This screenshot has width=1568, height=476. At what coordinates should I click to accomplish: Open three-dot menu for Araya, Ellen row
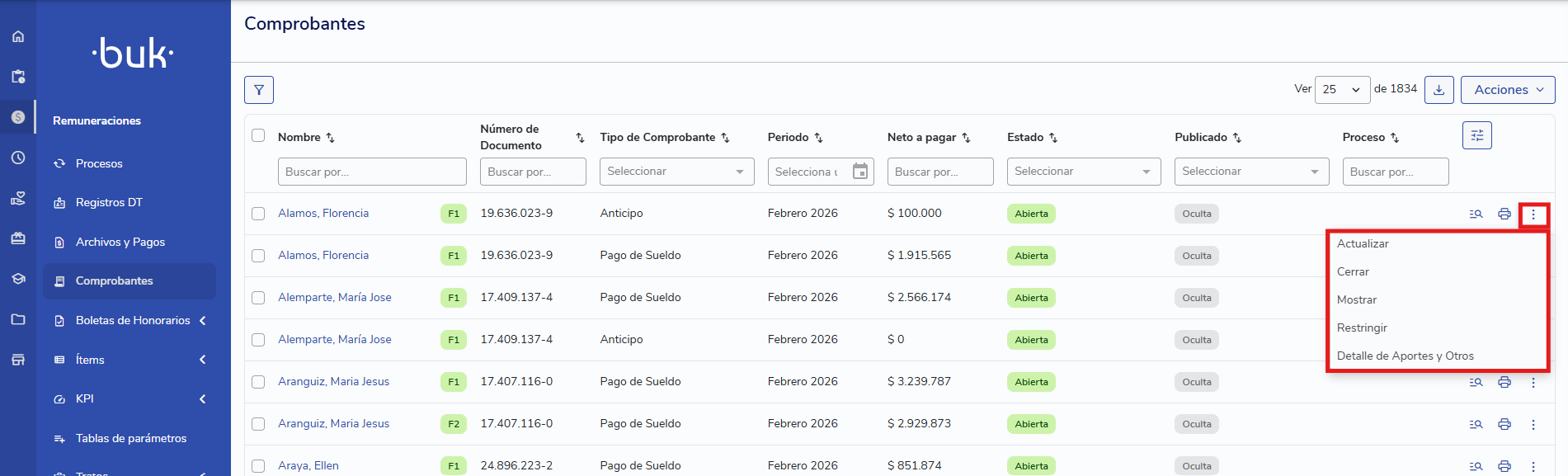point(1533,466)
